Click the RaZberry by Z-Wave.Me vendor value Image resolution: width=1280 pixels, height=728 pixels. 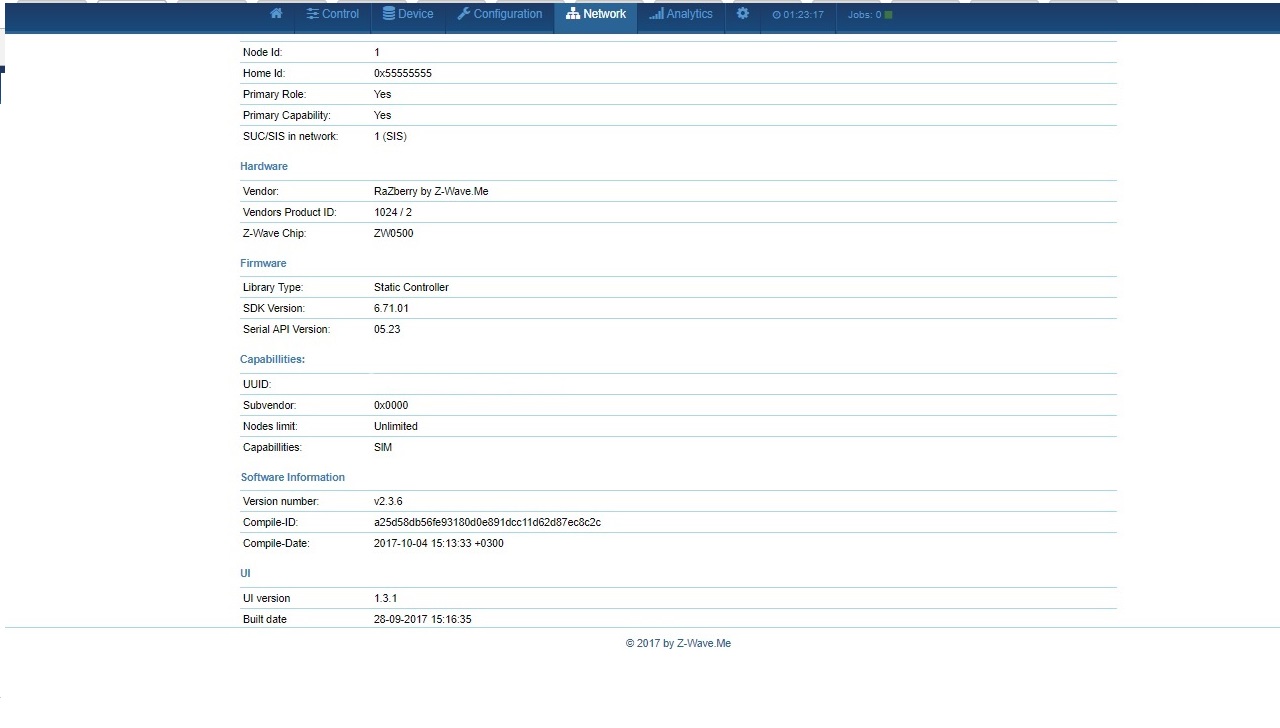point(431,191)
